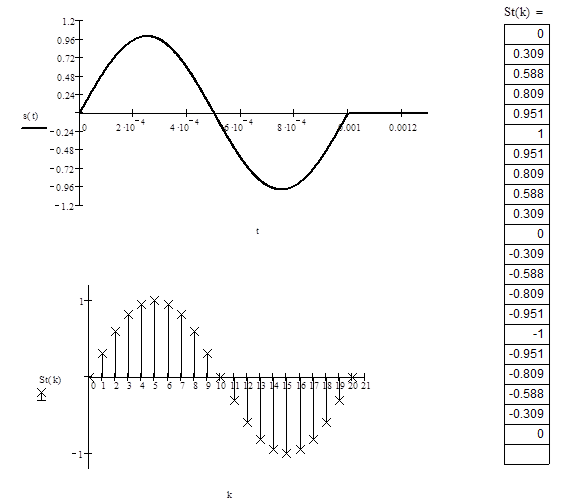The width and height of the screenshot is (568, 500).
Task: Click the cross marker at k=20
Action: (x=352, y=377)
